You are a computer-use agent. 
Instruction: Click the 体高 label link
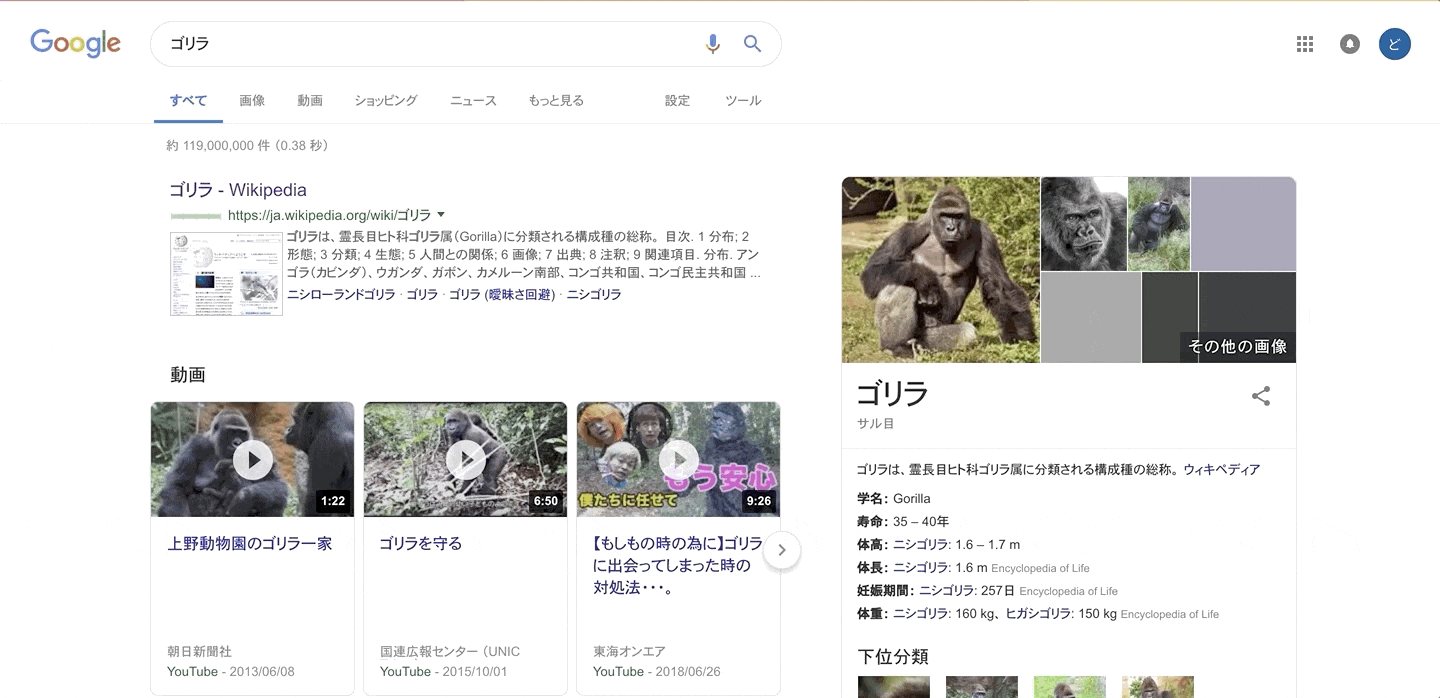(x=872, y=545)
